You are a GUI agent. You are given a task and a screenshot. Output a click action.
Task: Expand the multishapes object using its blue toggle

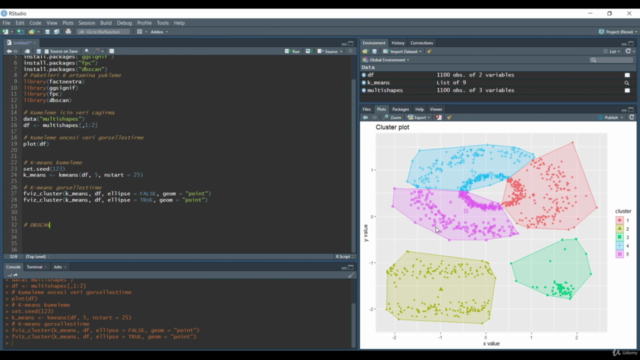pos(364,91)
